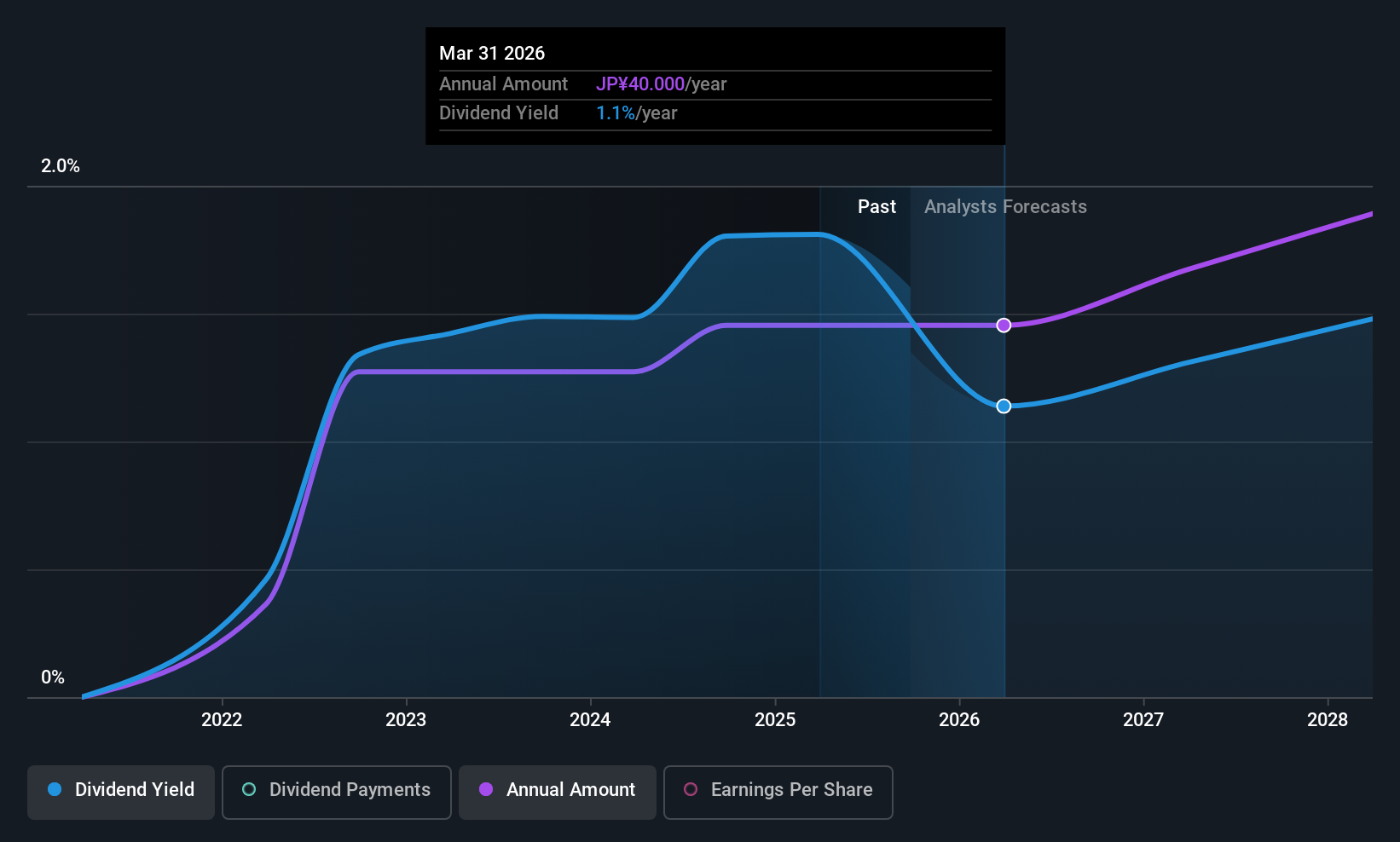The height and width of the screenshot is (842, 1400).
Task: Enable the Dividend Payments series
Action: point(337,792)
